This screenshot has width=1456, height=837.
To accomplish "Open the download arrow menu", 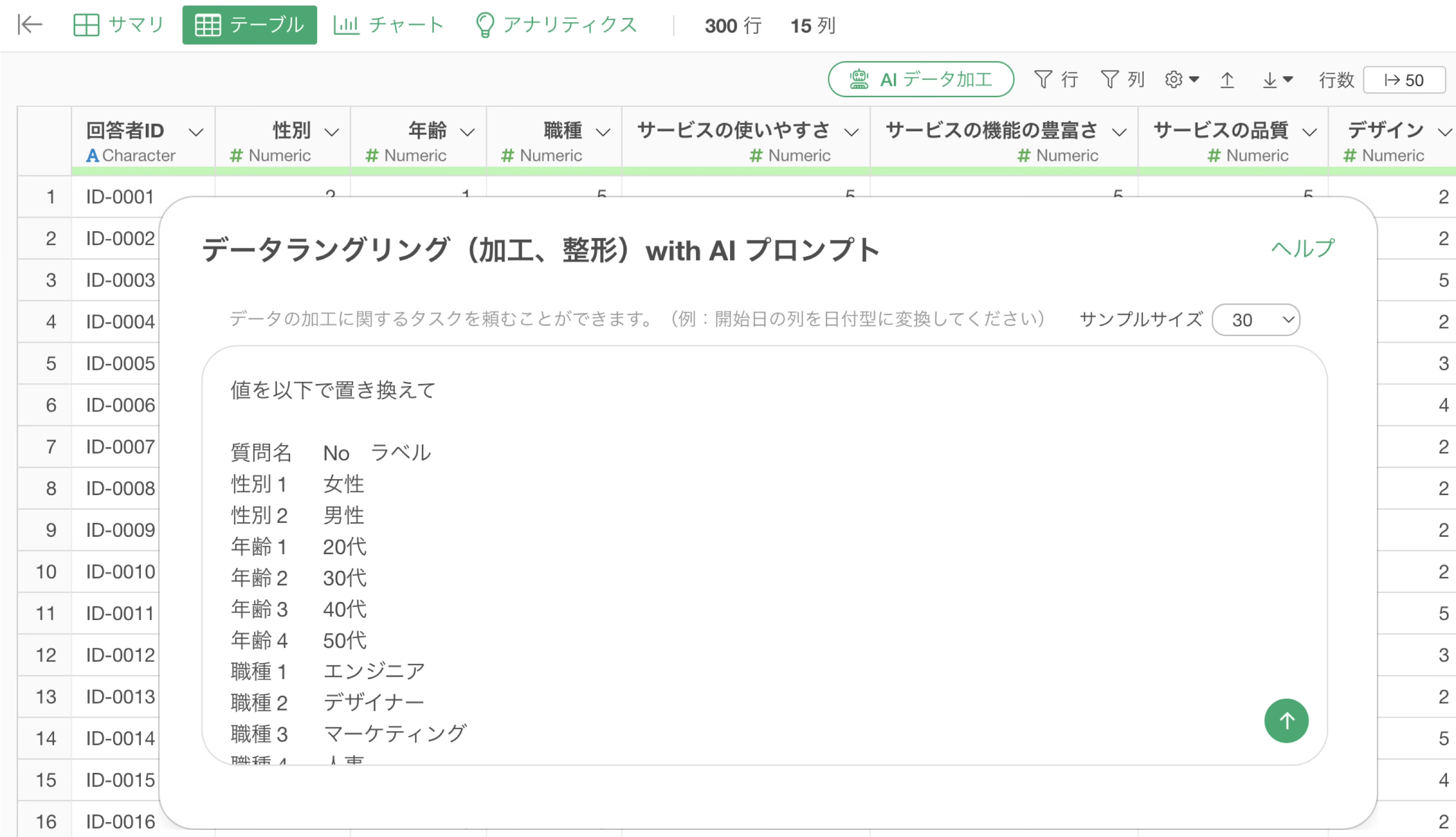I will click(x=1277, y=79).
